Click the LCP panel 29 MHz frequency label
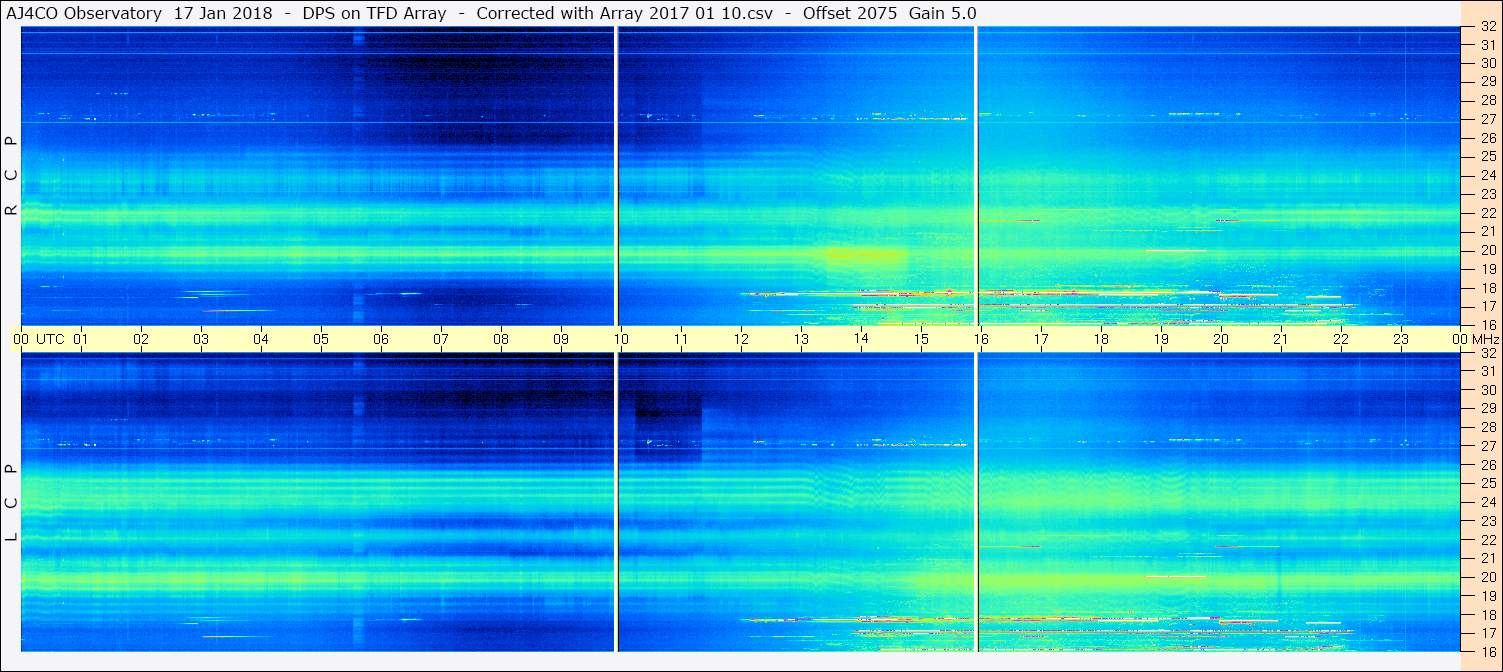 (1488, 408)
